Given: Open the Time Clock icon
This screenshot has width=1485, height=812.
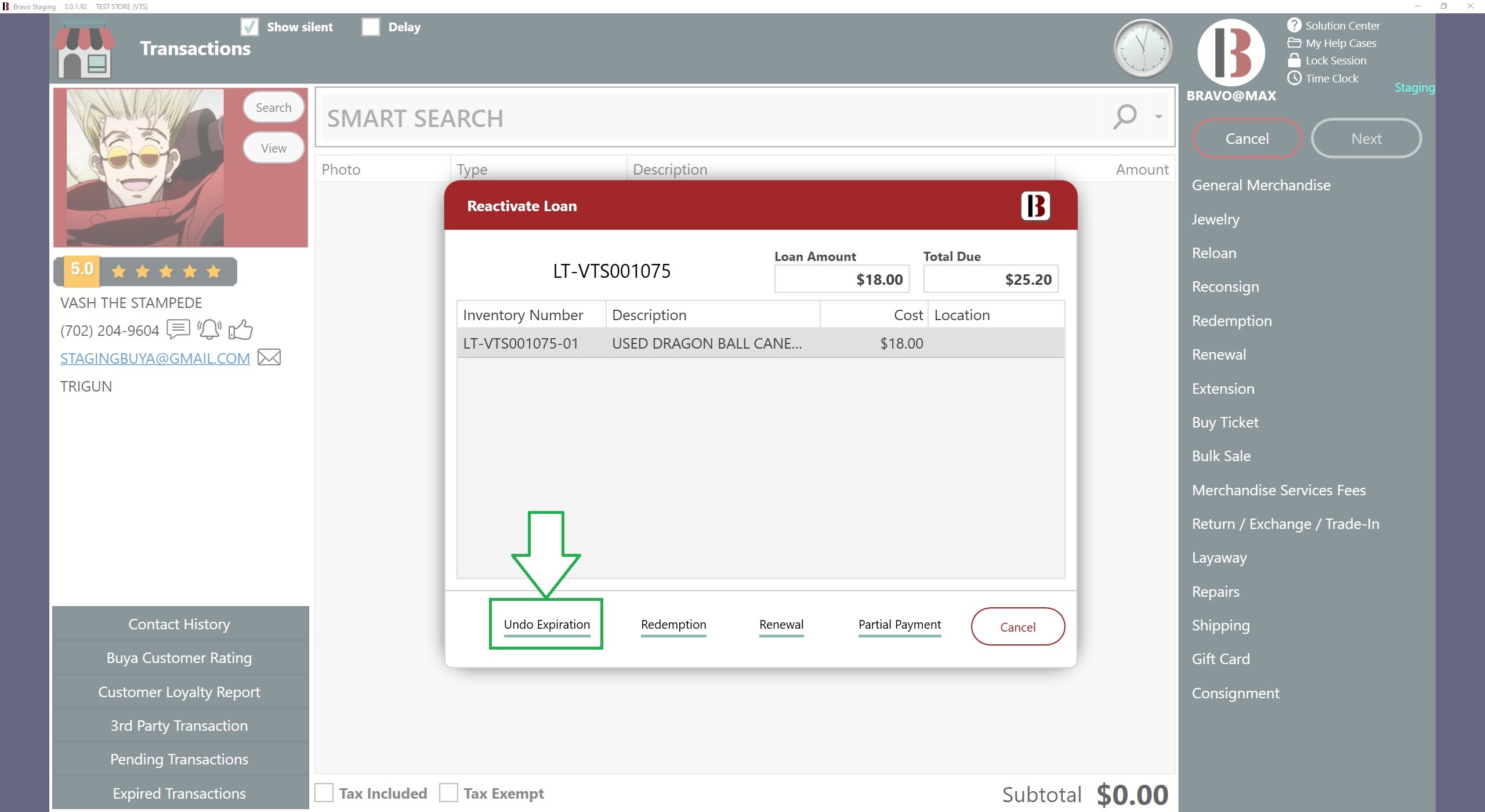Looking at the screenshot, I should tap(1294, 78).
